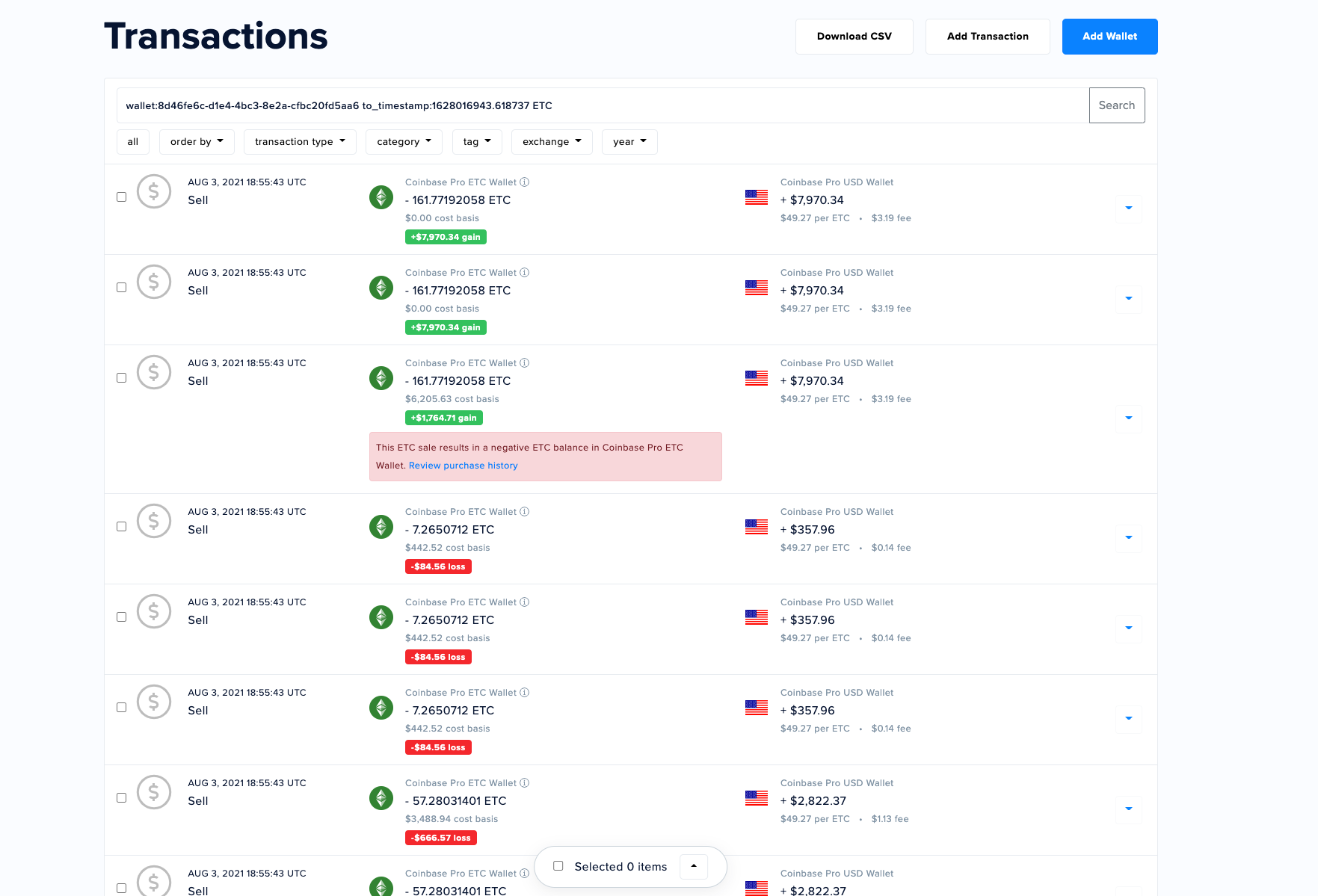Check the second $0.00 cost basis sale checkbox

pos(121,288)
